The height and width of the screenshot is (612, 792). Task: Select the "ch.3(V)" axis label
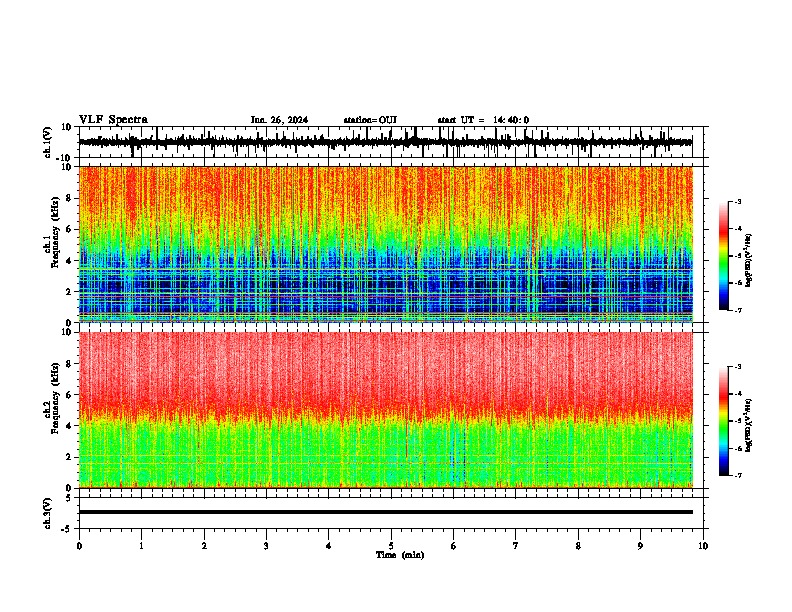48,513
